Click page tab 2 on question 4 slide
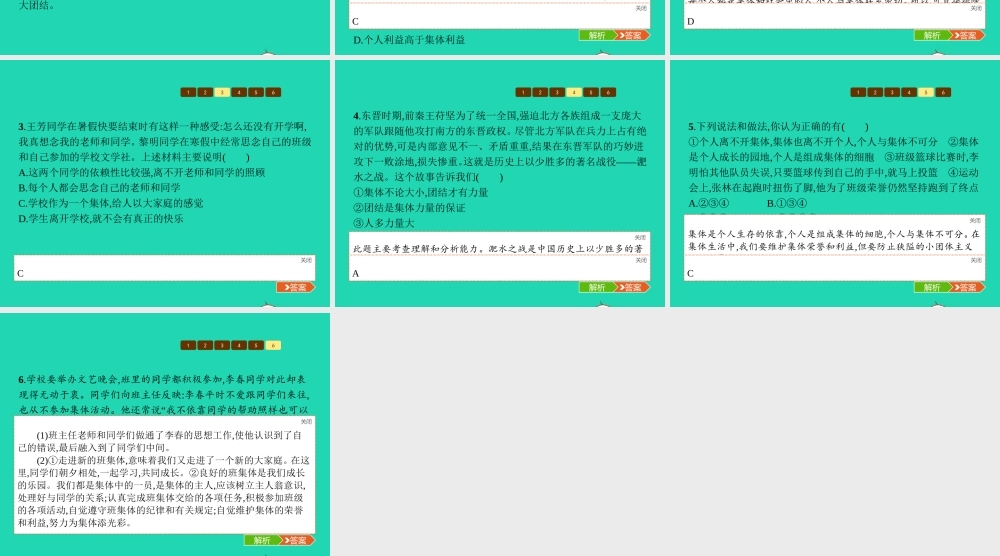This screenshot has height=556, width=1000. (540, 92)
